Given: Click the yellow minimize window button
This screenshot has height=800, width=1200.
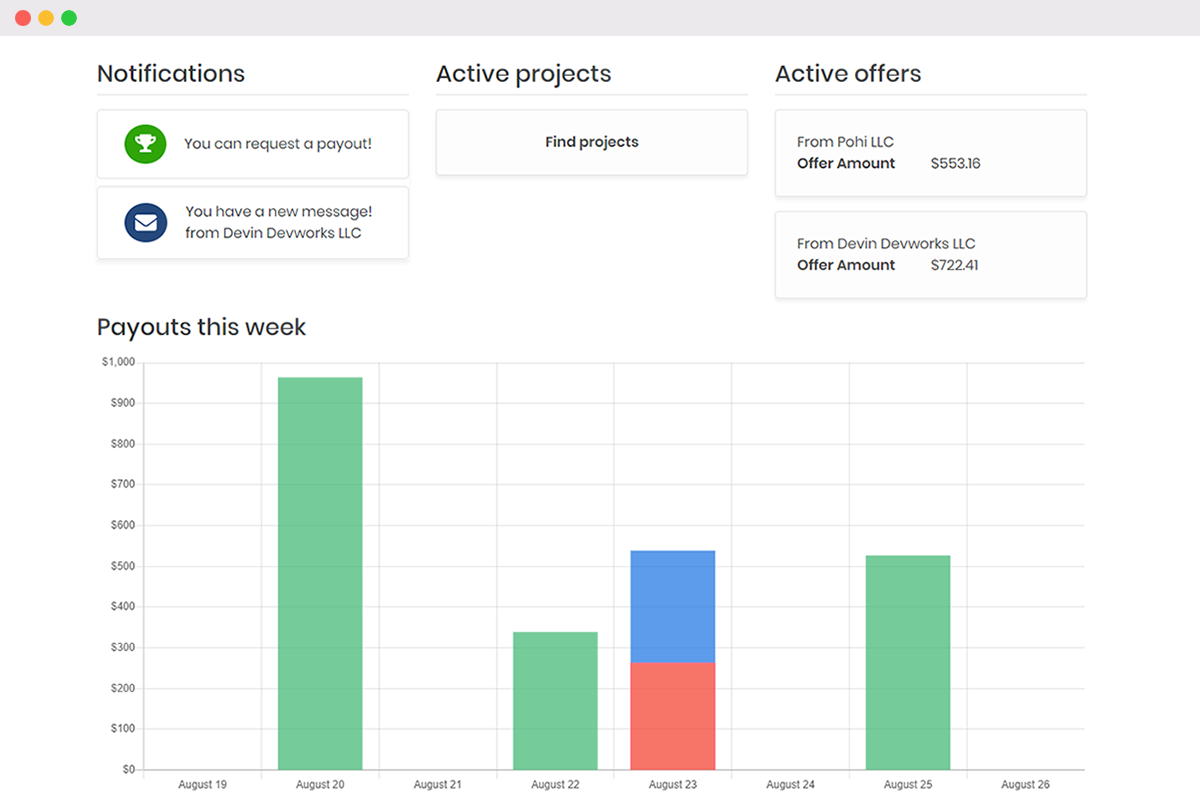Looking at the screenshot, I should (46, 18).
